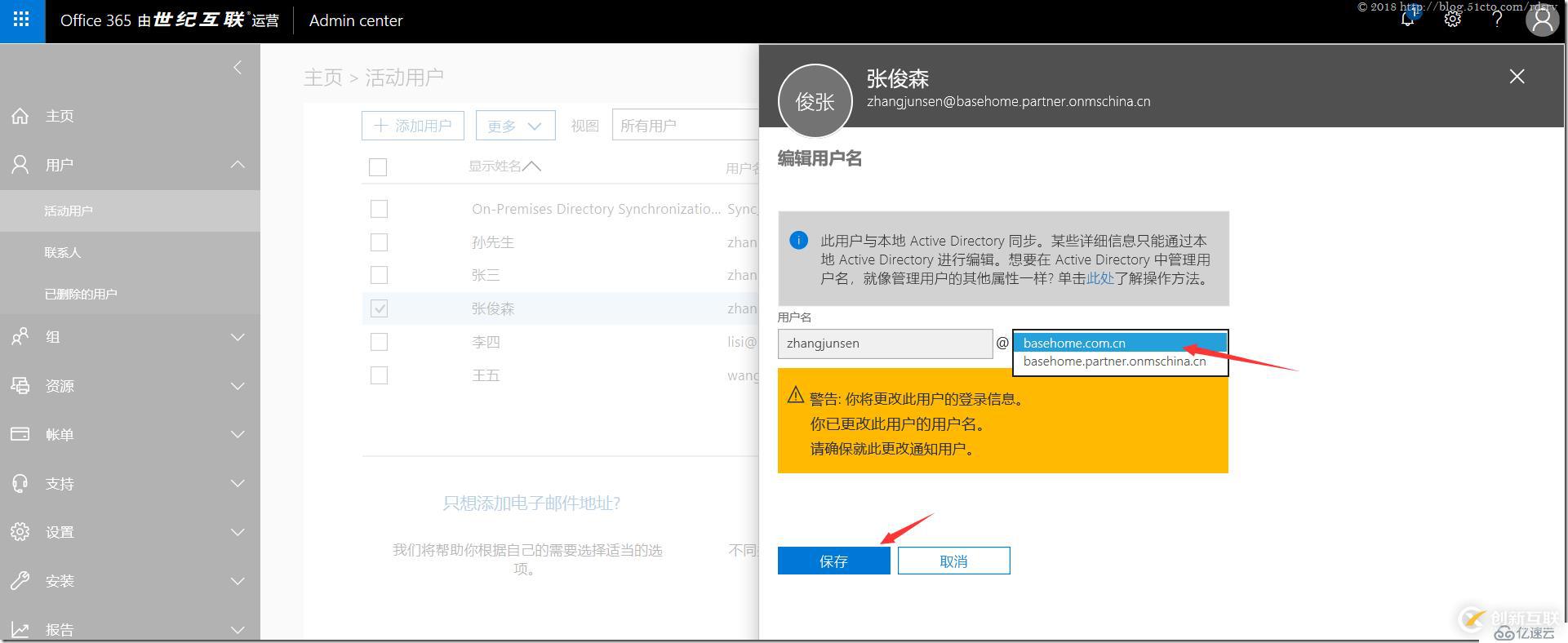Image resolution: width=1568 pixels, height=643 pixels.
Task: Collapse the left navigation pane arrow
Action: [238, 68]
